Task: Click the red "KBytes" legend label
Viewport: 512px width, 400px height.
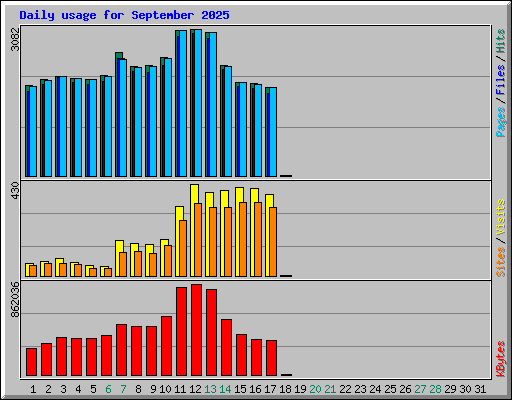Action: (x=500, y=359)
